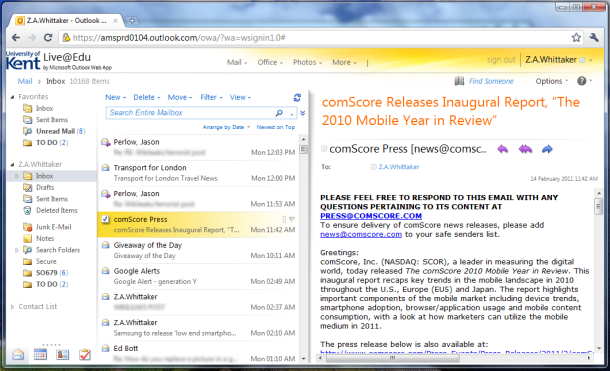Expand the Search Folders node
Viewport: 610px width, 371px height.
(17, 250)
